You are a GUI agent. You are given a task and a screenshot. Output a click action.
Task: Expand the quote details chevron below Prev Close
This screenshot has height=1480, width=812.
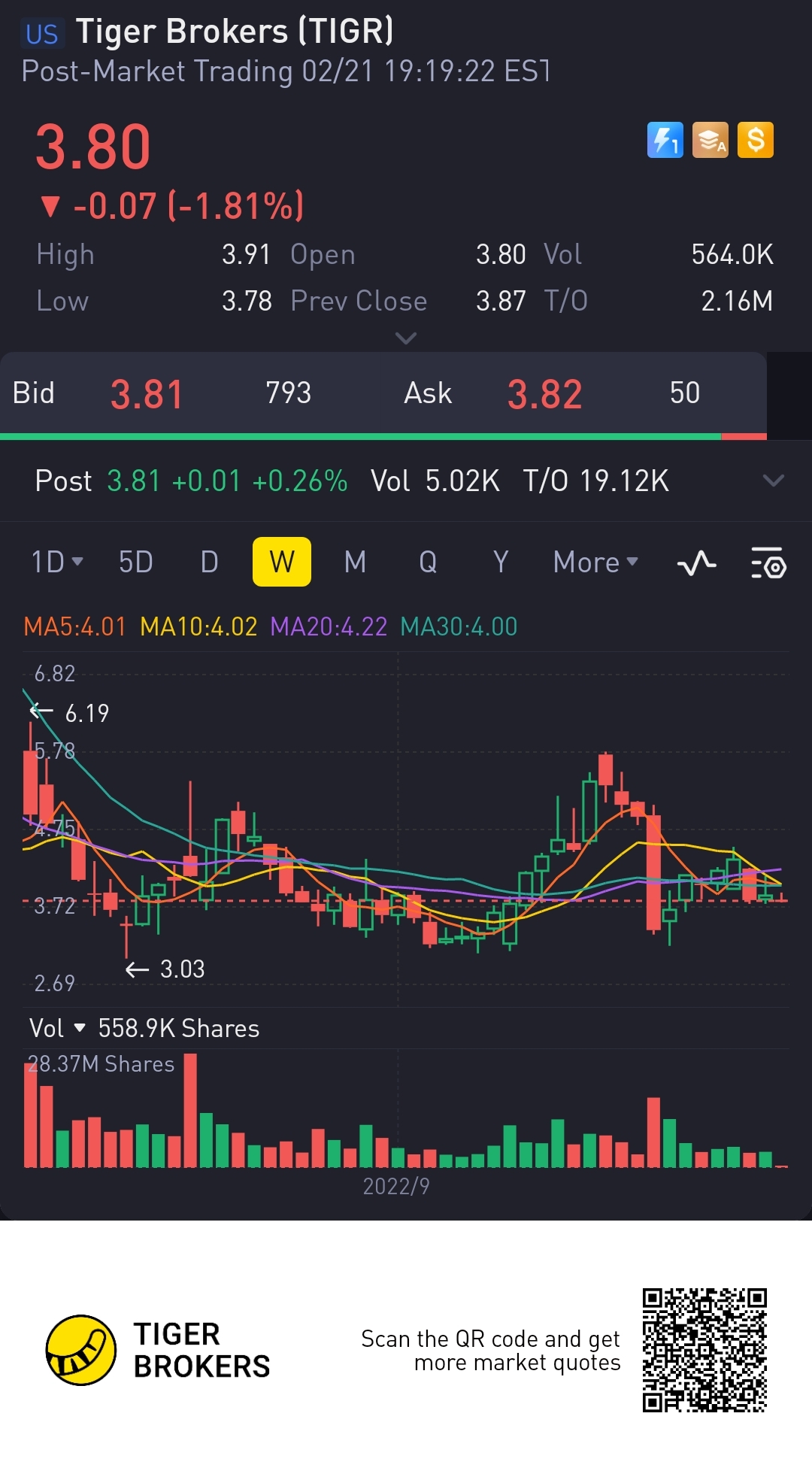coord(406,338)
